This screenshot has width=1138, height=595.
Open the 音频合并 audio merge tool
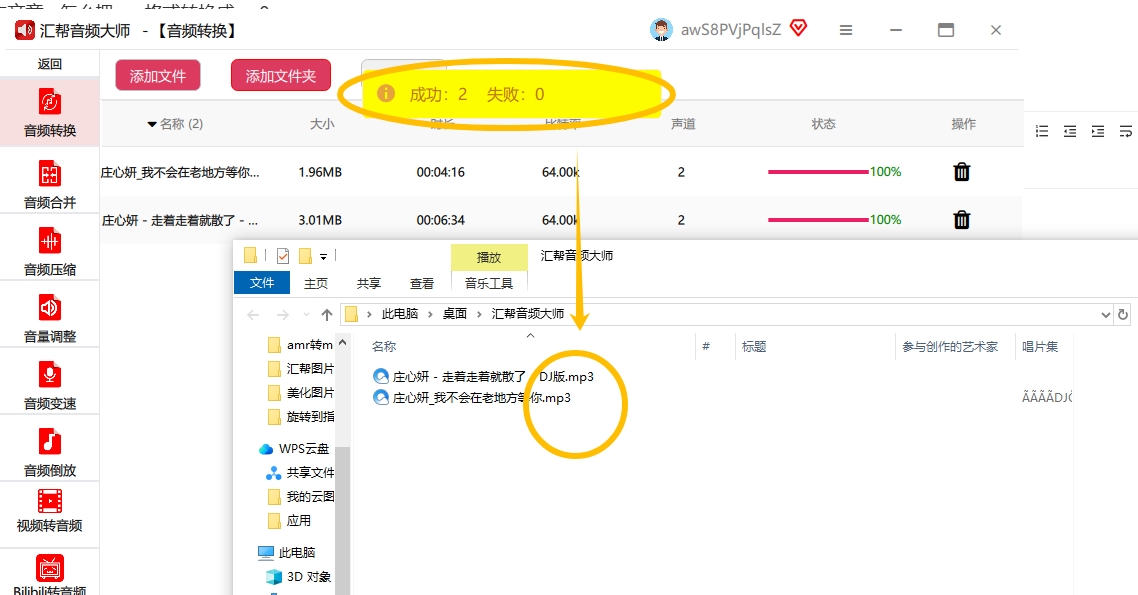tap(49, 184)
